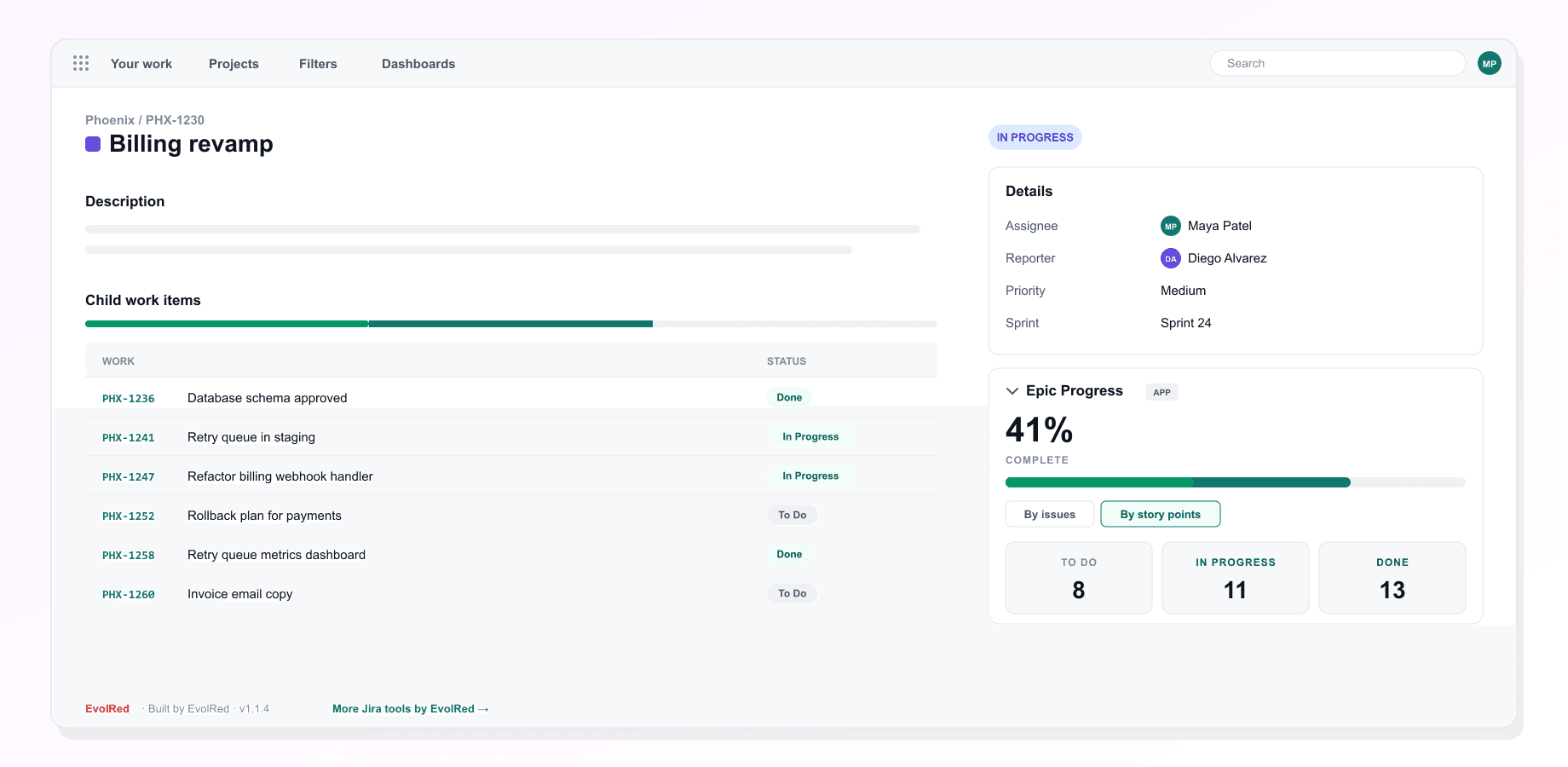Viewport: 1568px width, 767px height.
Task: Change status Done for Database schema approved
Action: point(789,397)
